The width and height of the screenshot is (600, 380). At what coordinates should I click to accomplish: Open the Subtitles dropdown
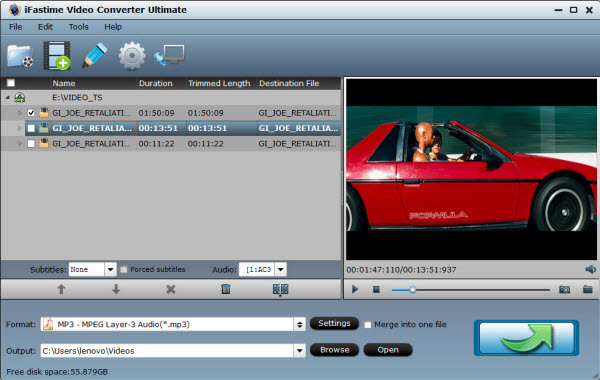(x=110, y=269)
